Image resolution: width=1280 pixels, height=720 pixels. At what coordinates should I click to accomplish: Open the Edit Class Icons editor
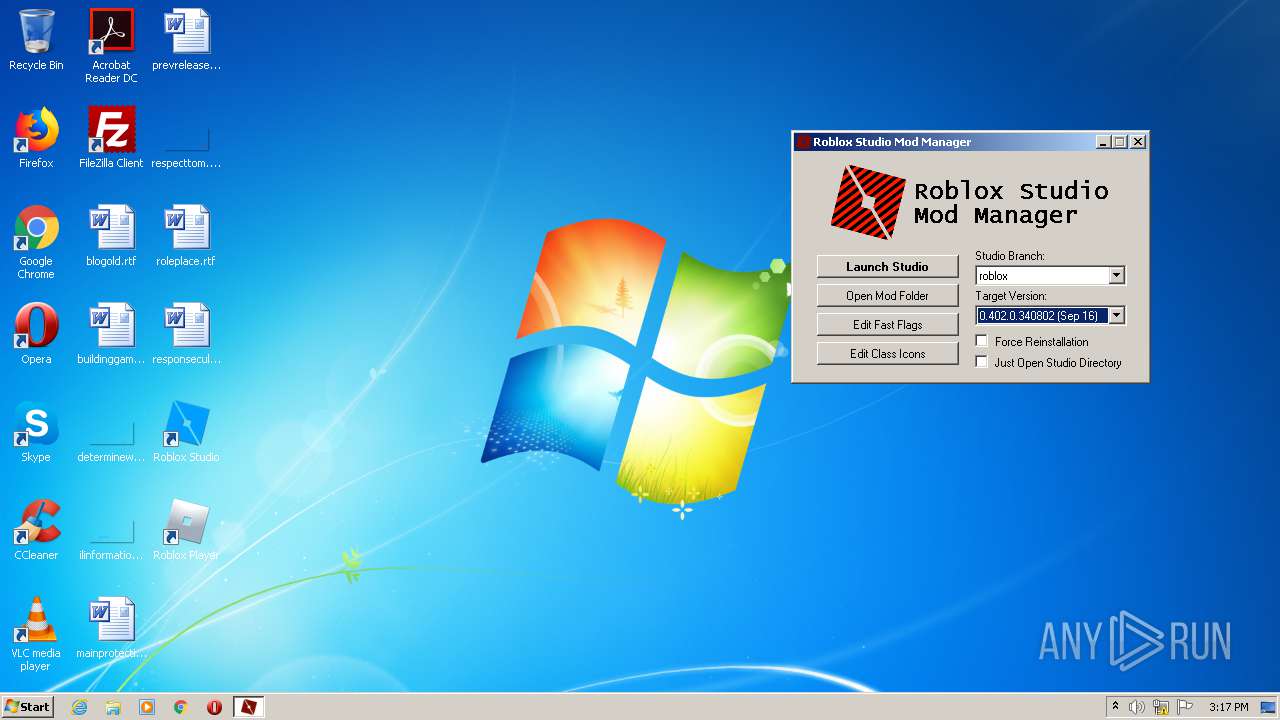pyautogui.click(x=887, y=354)
